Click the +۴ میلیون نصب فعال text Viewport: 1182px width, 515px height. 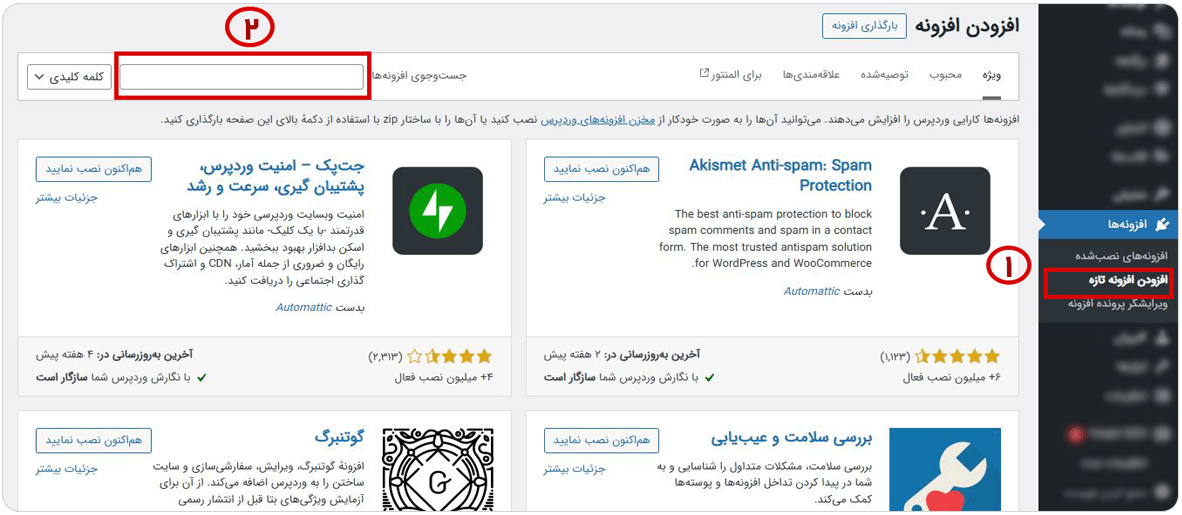pyautogui.click(x=443, y=378)
